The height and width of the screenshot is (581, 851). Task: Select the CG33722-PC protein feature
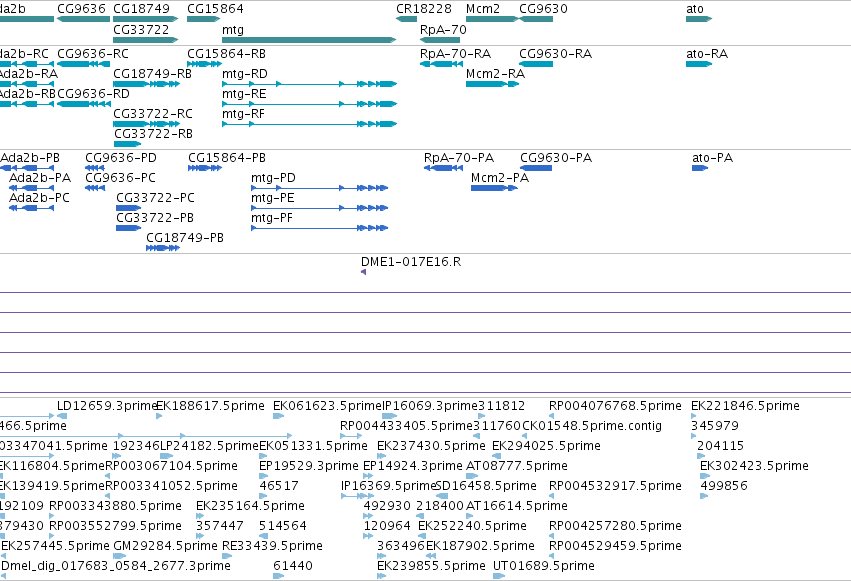pos(129,208)
